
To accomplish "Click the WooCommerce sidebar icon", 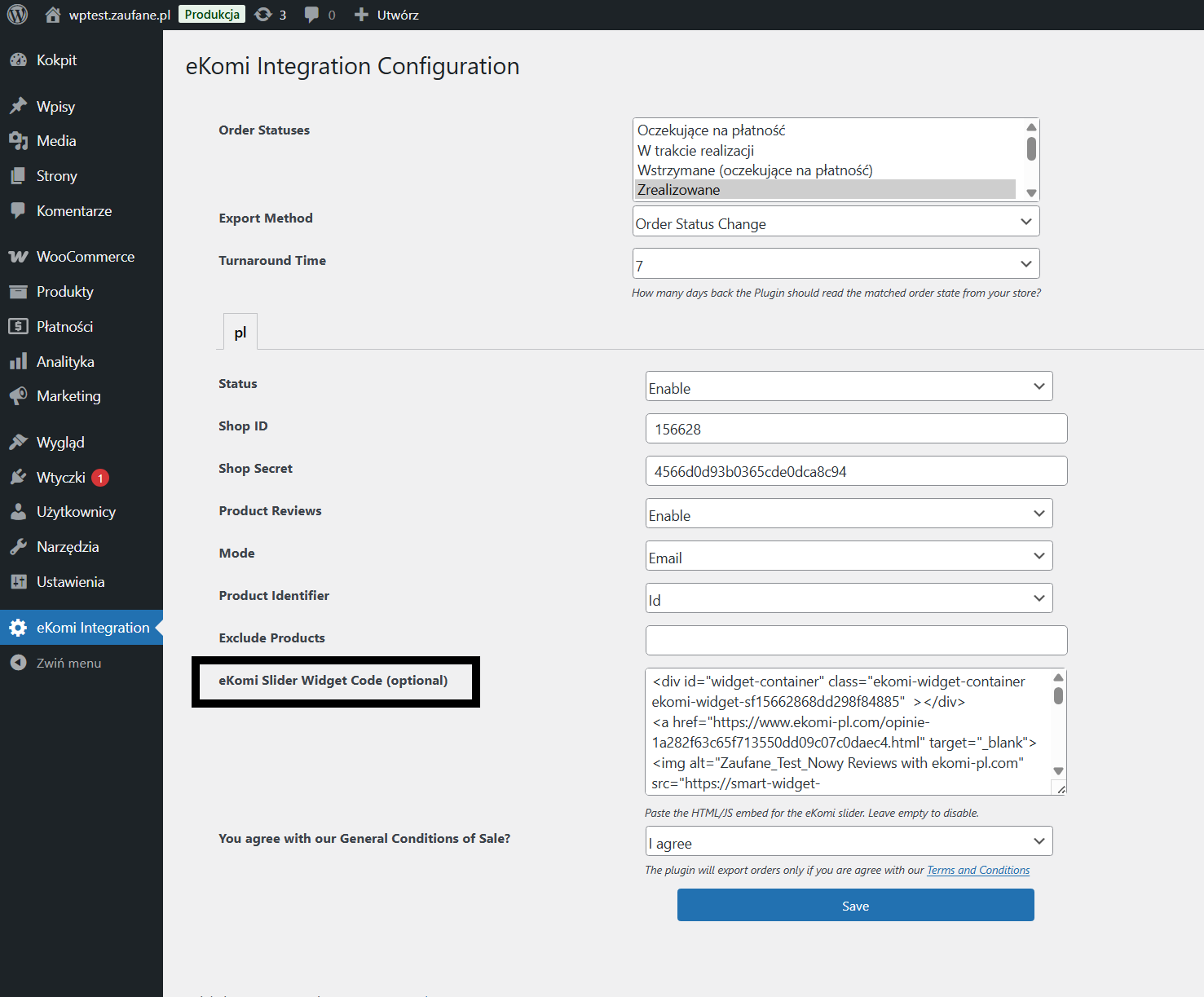I will click(x=18, y=257).
